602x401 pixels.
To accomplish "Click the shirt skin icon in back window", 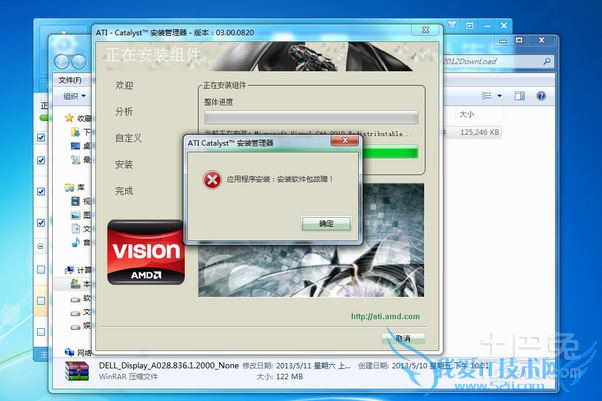I will (x=452, y=25).
